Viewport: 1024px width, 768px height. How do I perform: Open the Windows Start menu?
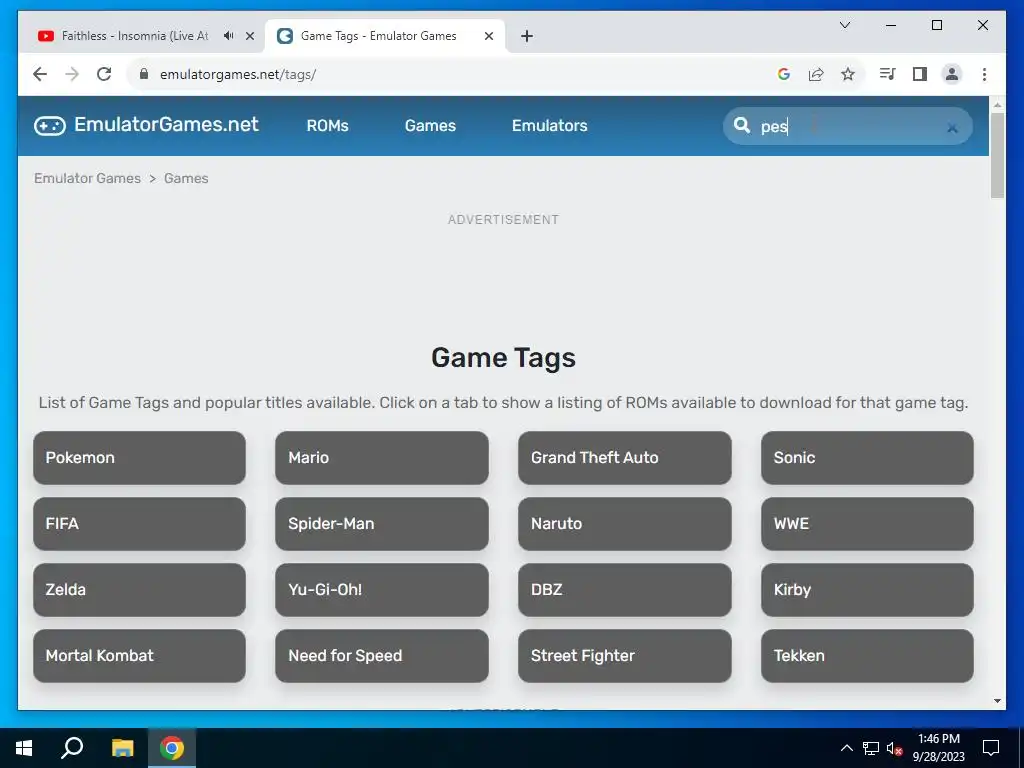tap(24, 748)
